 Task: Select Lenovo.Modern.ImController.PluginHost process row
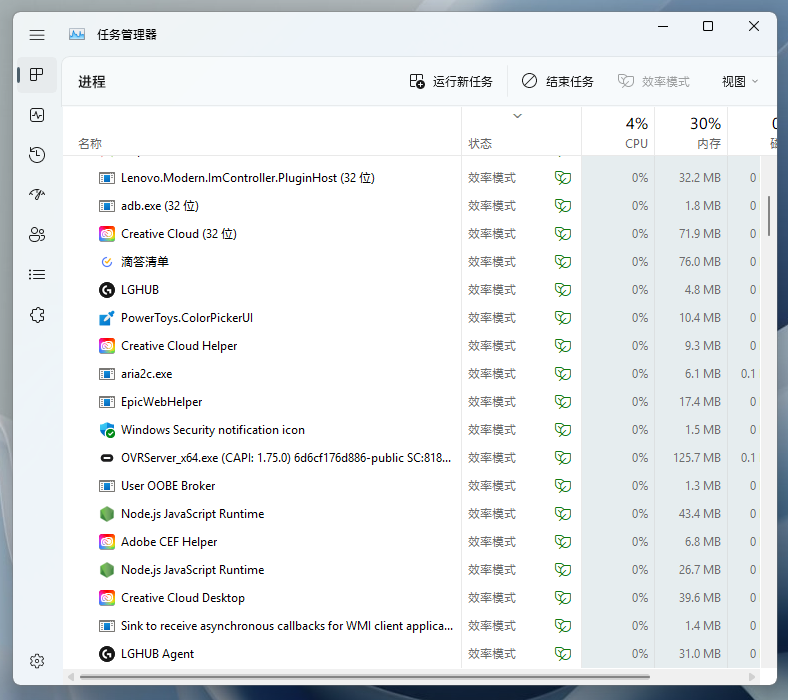click(412, 178)
